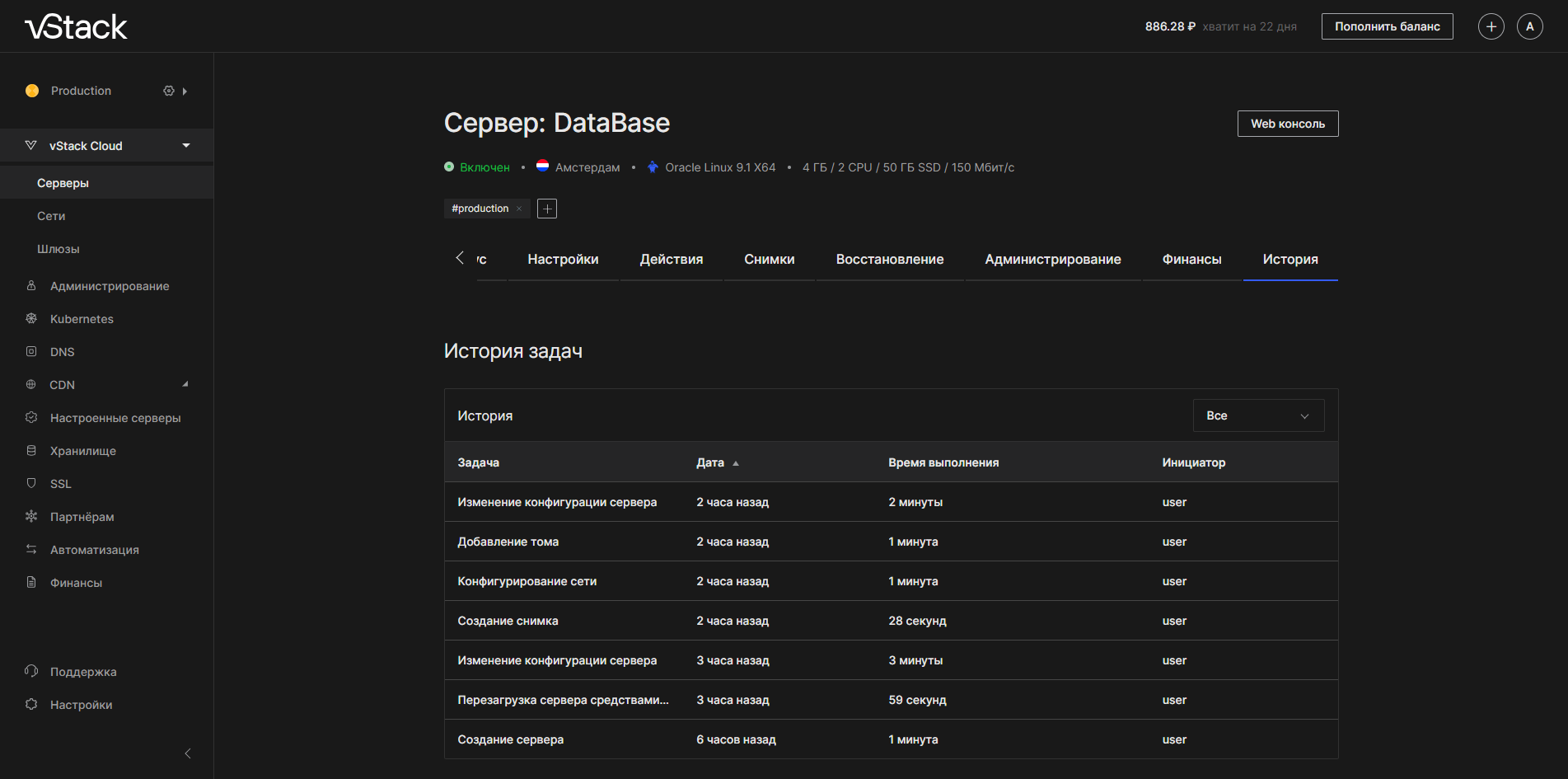Collapse the vStack Cloud sidebar section
The width and height of the screenshot is (1568, 779).
point(186,146)
